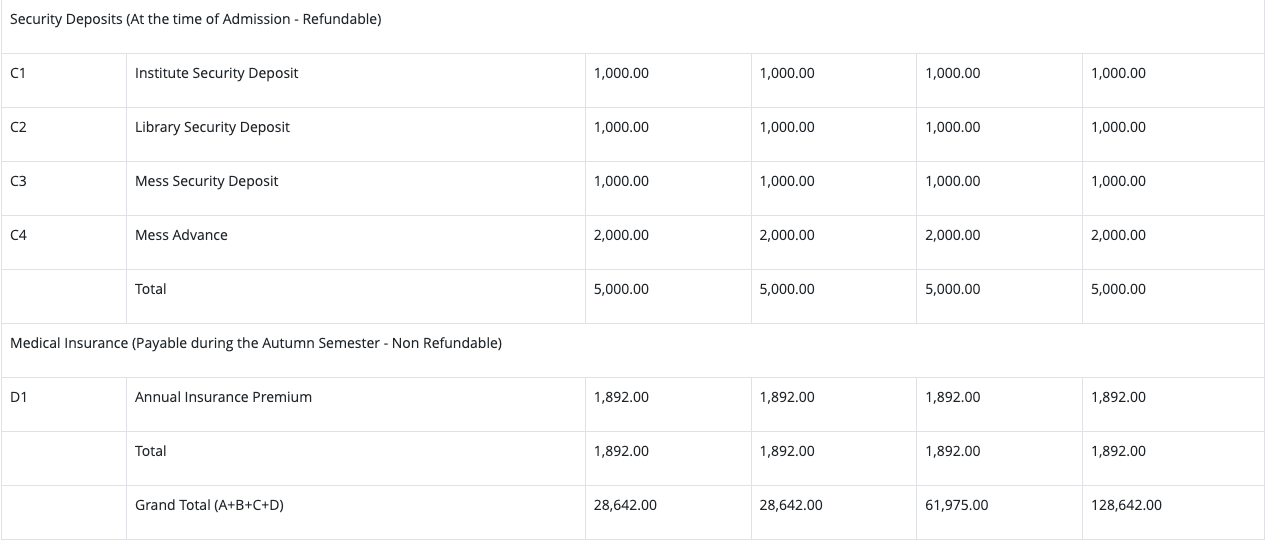Viewport: 1271px width, 548px height.
Task: Click the Security Deposits section heading
Action: [195, 19]
